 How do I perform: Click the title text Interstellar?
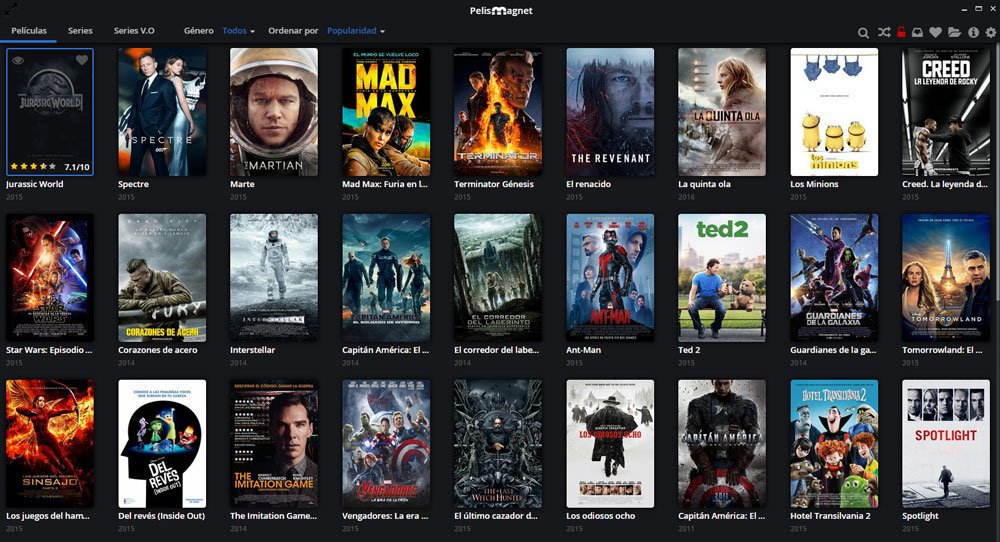[253, 350]
